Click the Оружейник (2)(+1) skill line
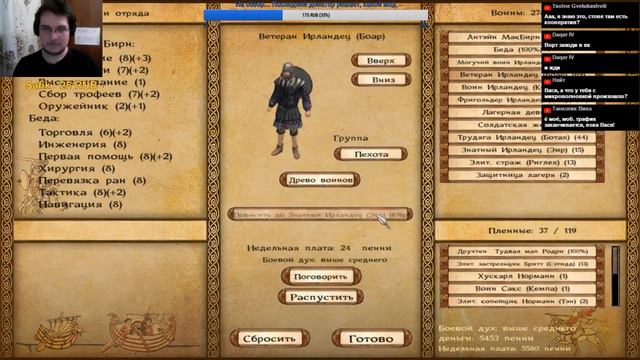This screenshot has height=360, width=640. coord(92,107)
